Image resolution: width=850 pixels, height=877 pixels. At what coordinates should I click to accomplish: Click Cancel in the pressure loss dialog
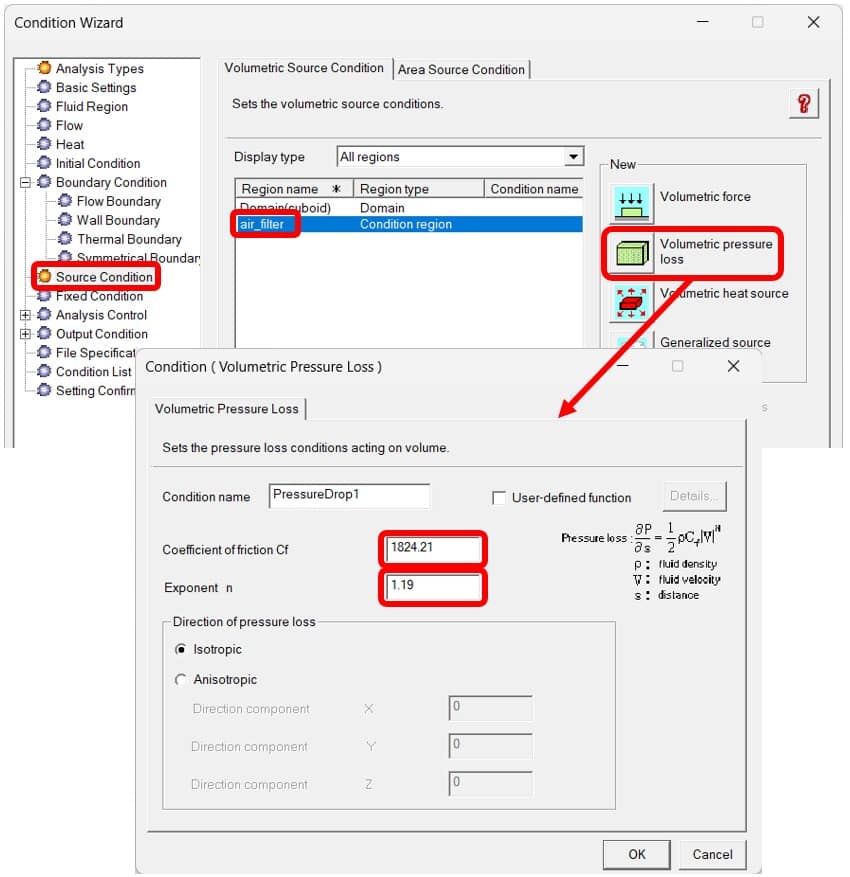tap(712, 855)
